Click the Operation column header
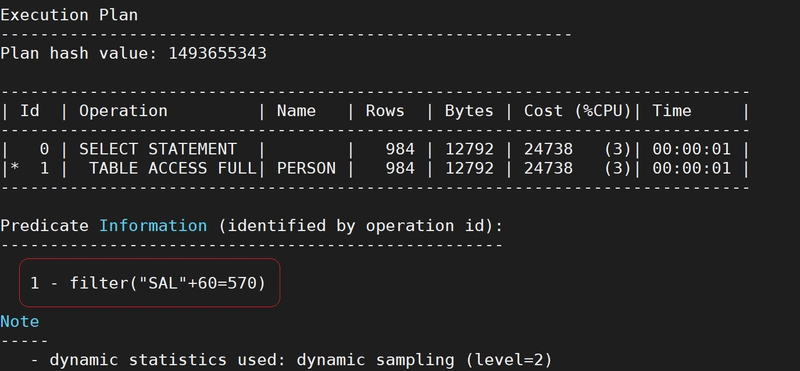Viewport: 800px width, 371px height. pyautogui.click(x=123, y=111)
